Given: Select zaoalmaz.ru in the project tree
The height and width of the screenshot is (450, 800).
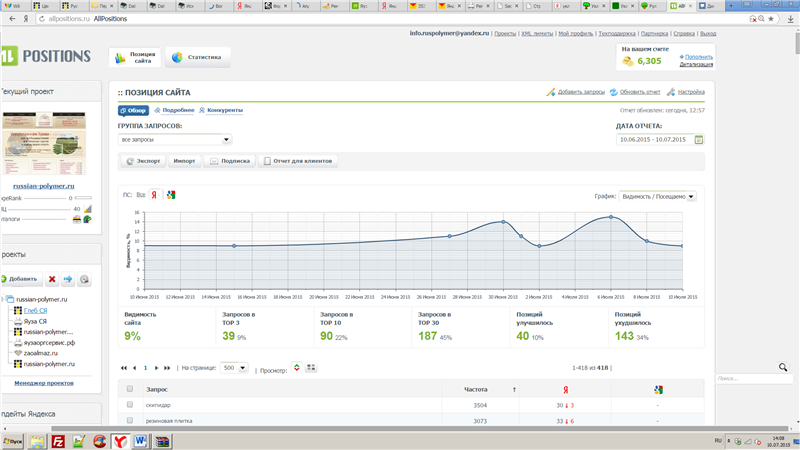Looking at the screenshot, I should pyautogui.click(x=42, y=353).
